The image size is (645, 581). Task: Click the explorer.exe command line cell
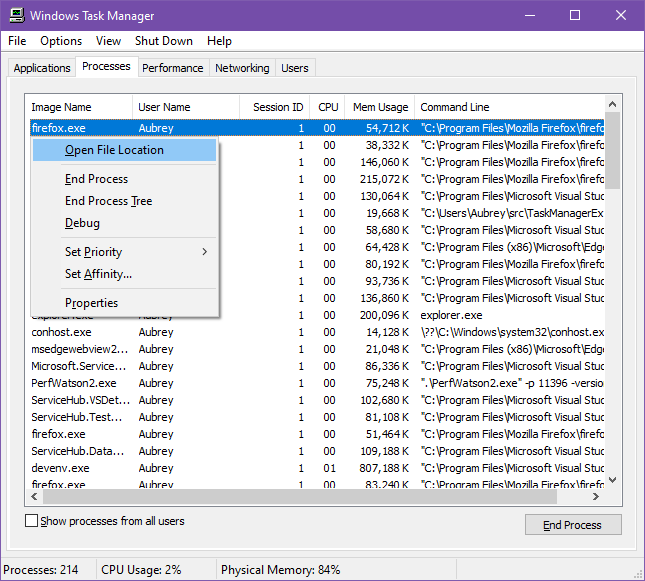(x=451, y=315)
